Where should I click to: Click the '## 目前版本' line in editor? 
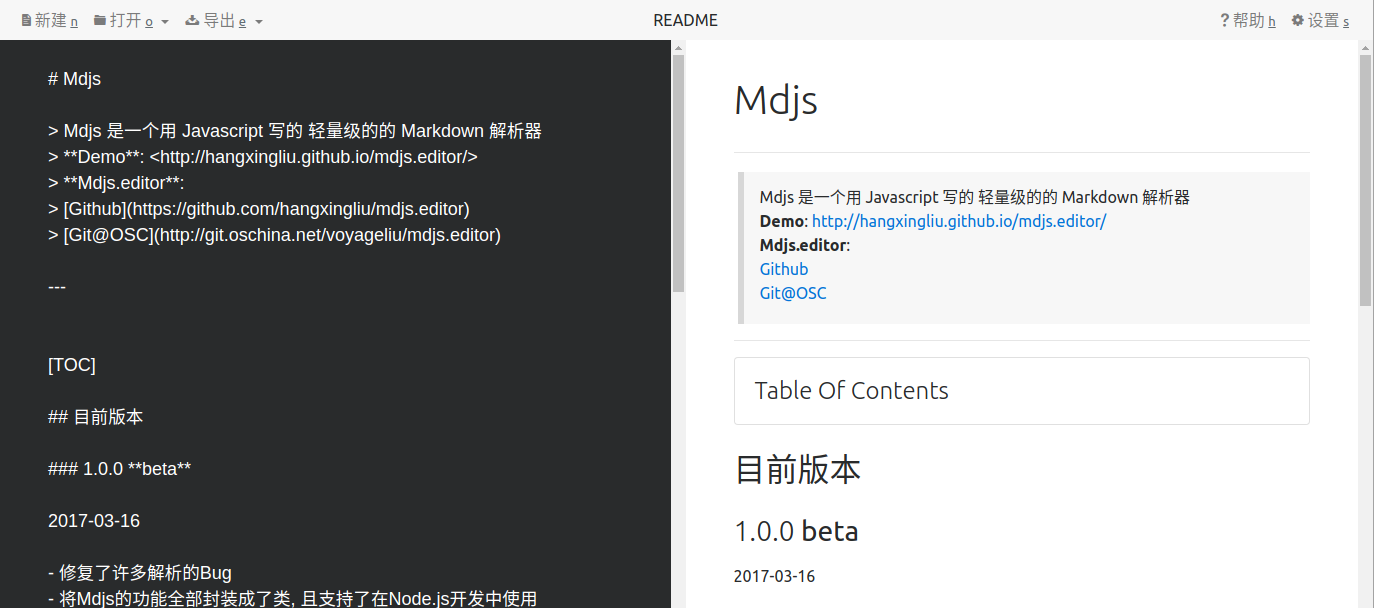point(96,417)
